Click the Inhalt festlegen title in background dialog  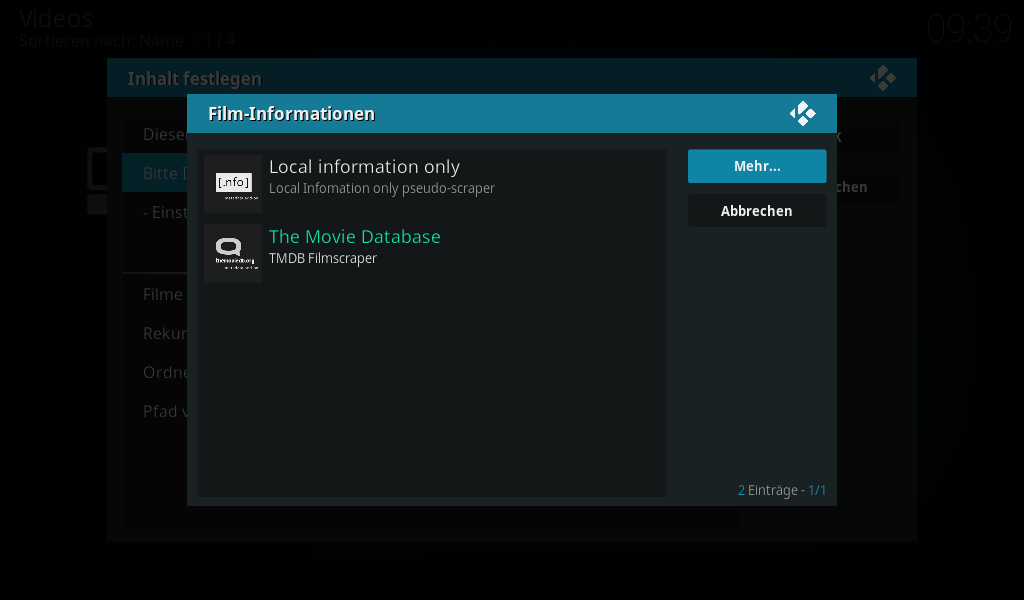pos(195,78)
